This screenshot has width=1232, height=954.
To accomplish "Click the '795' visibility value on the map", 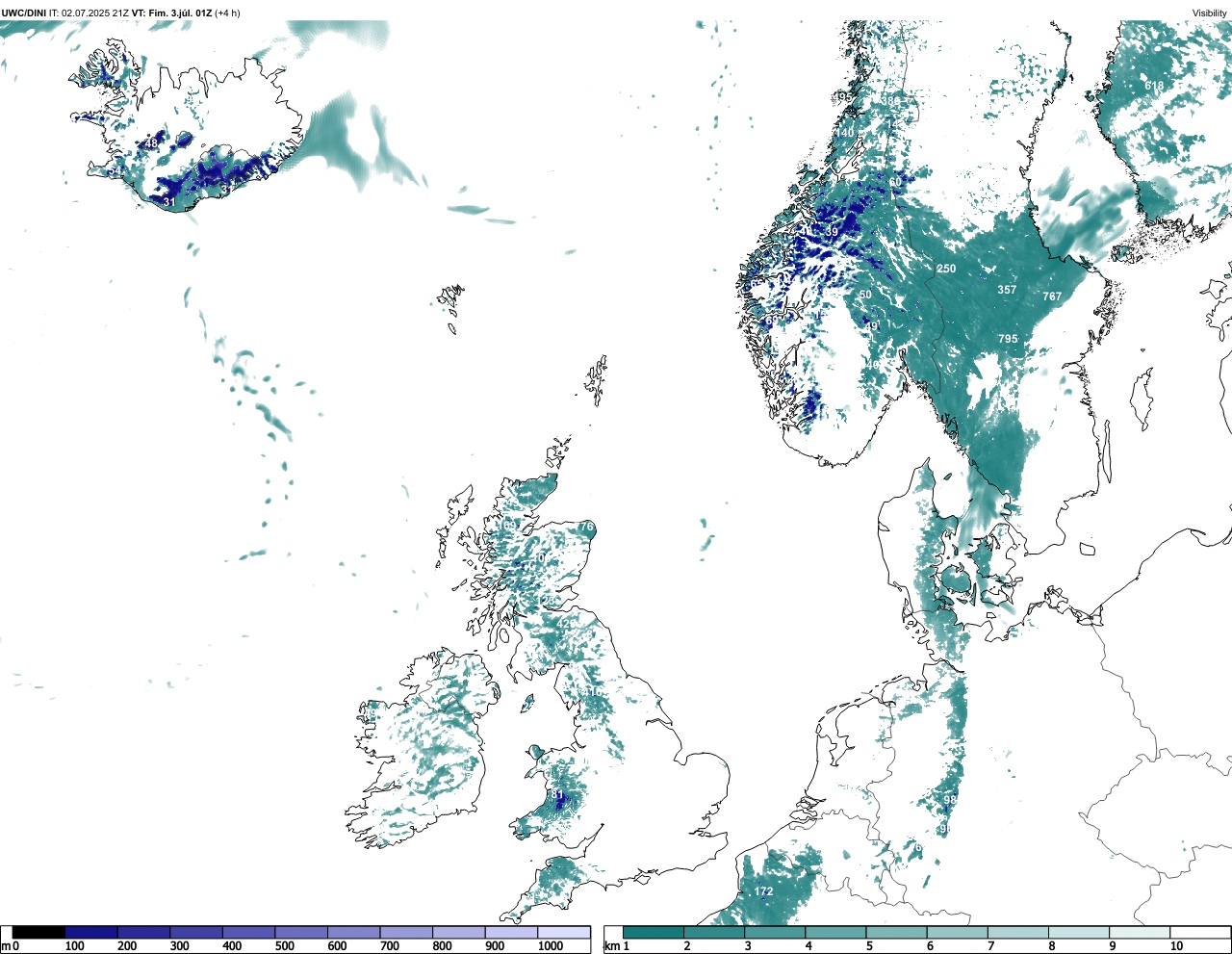I will [x=1008, y=339].
